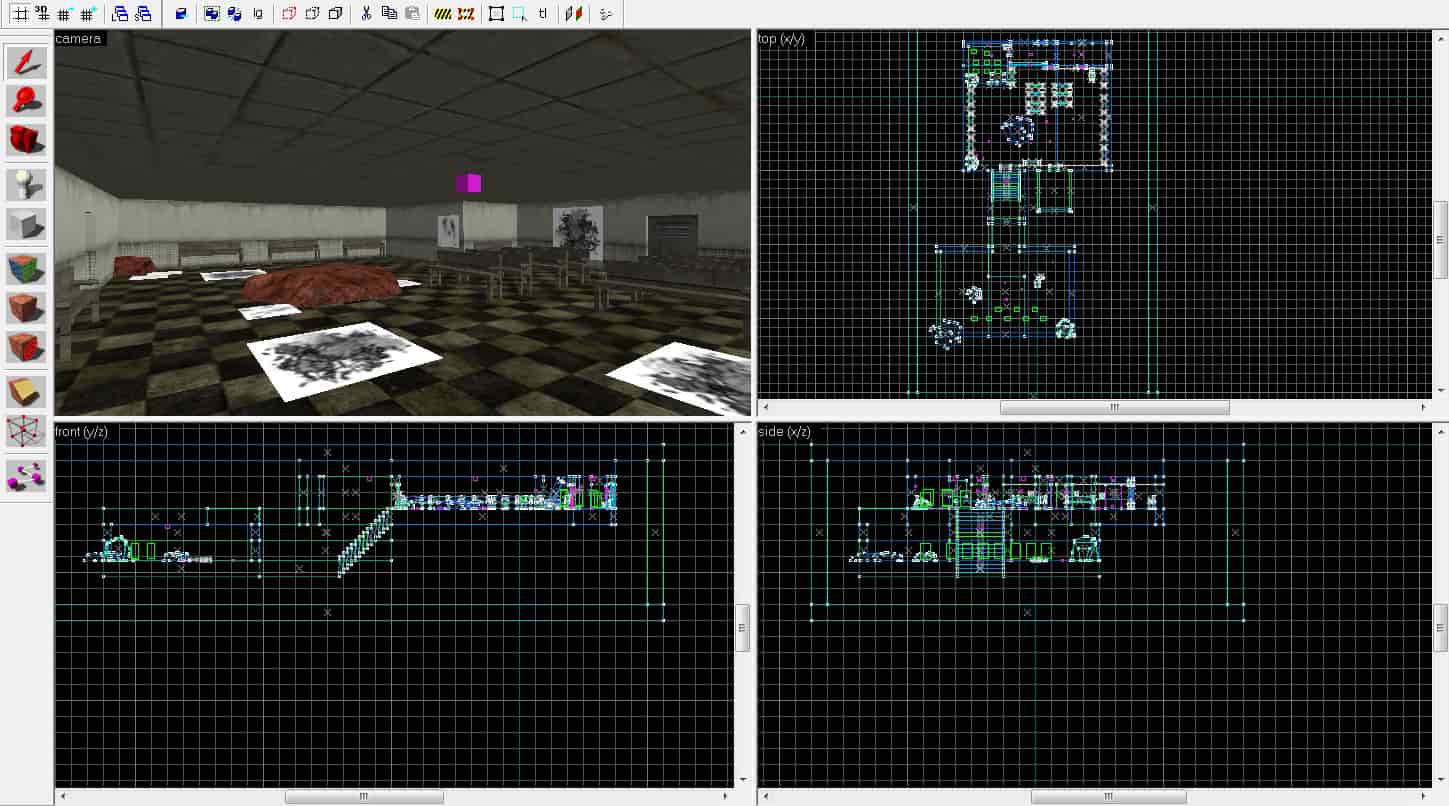Choose the red Camera tool

coord(26,139)
